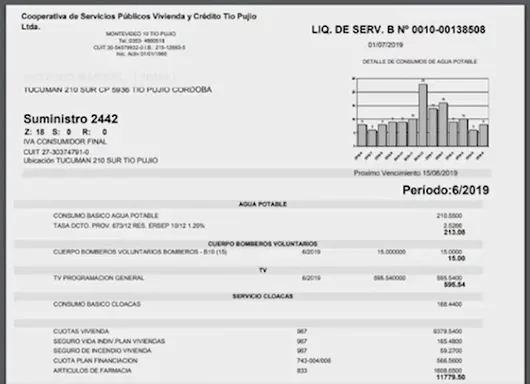The height and width of the screenshot is (384, 530).
Task: Click the 'DETALLE DE CONSUMOS DE AGUA POTABLE' chart title
Action: [419, 62]
